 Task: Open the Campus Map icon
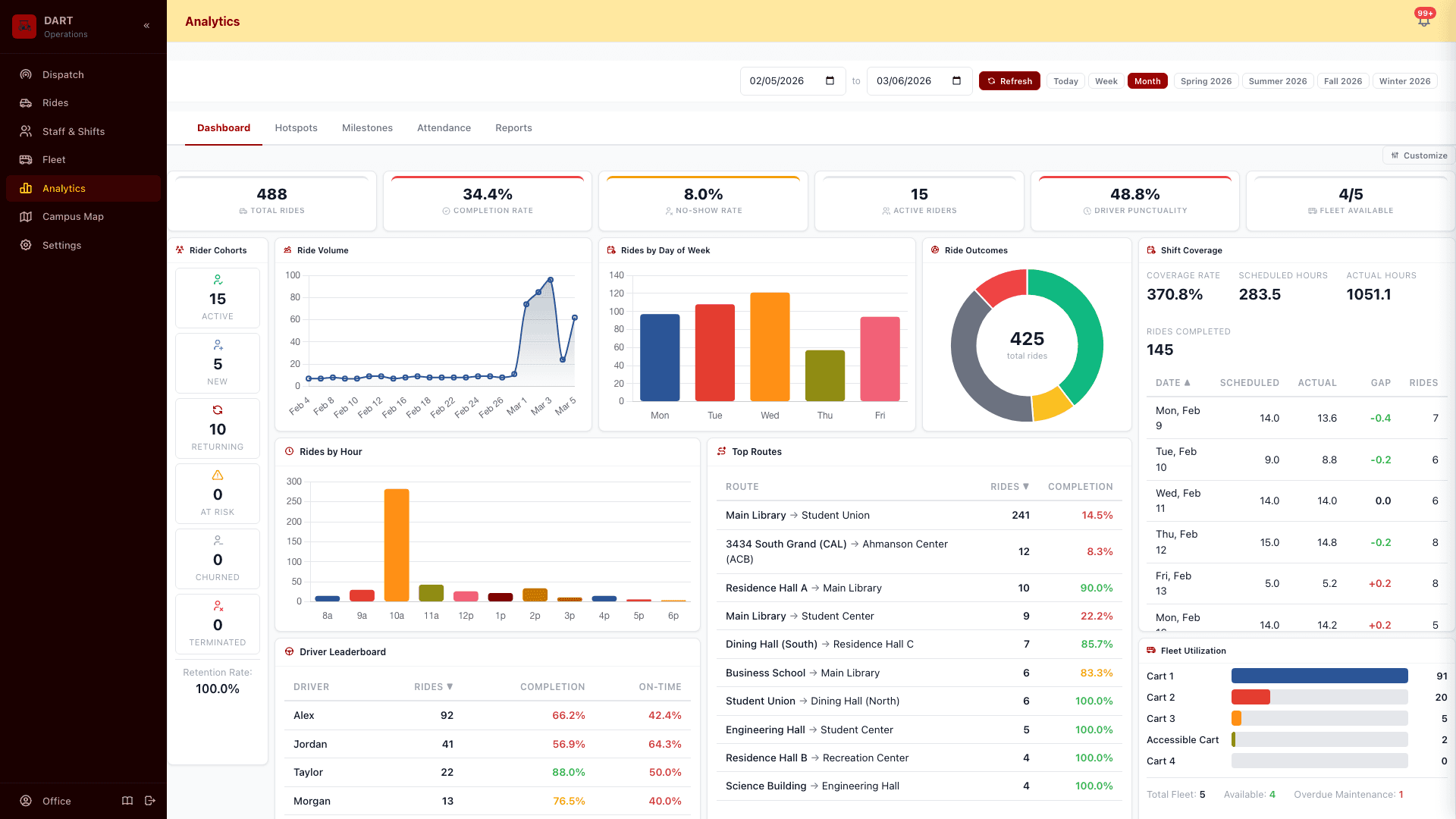click(x=25, y=216)
